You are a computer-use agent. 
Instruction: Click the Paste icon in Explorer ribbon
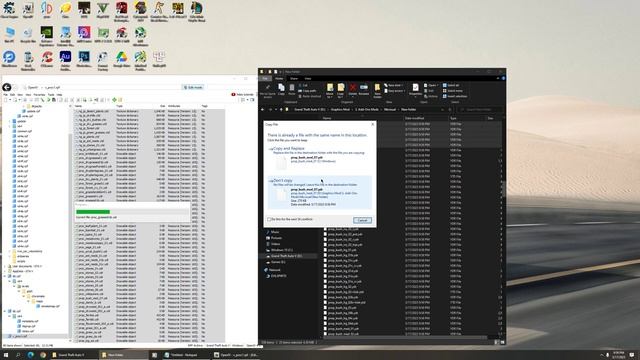pos(292,90)
